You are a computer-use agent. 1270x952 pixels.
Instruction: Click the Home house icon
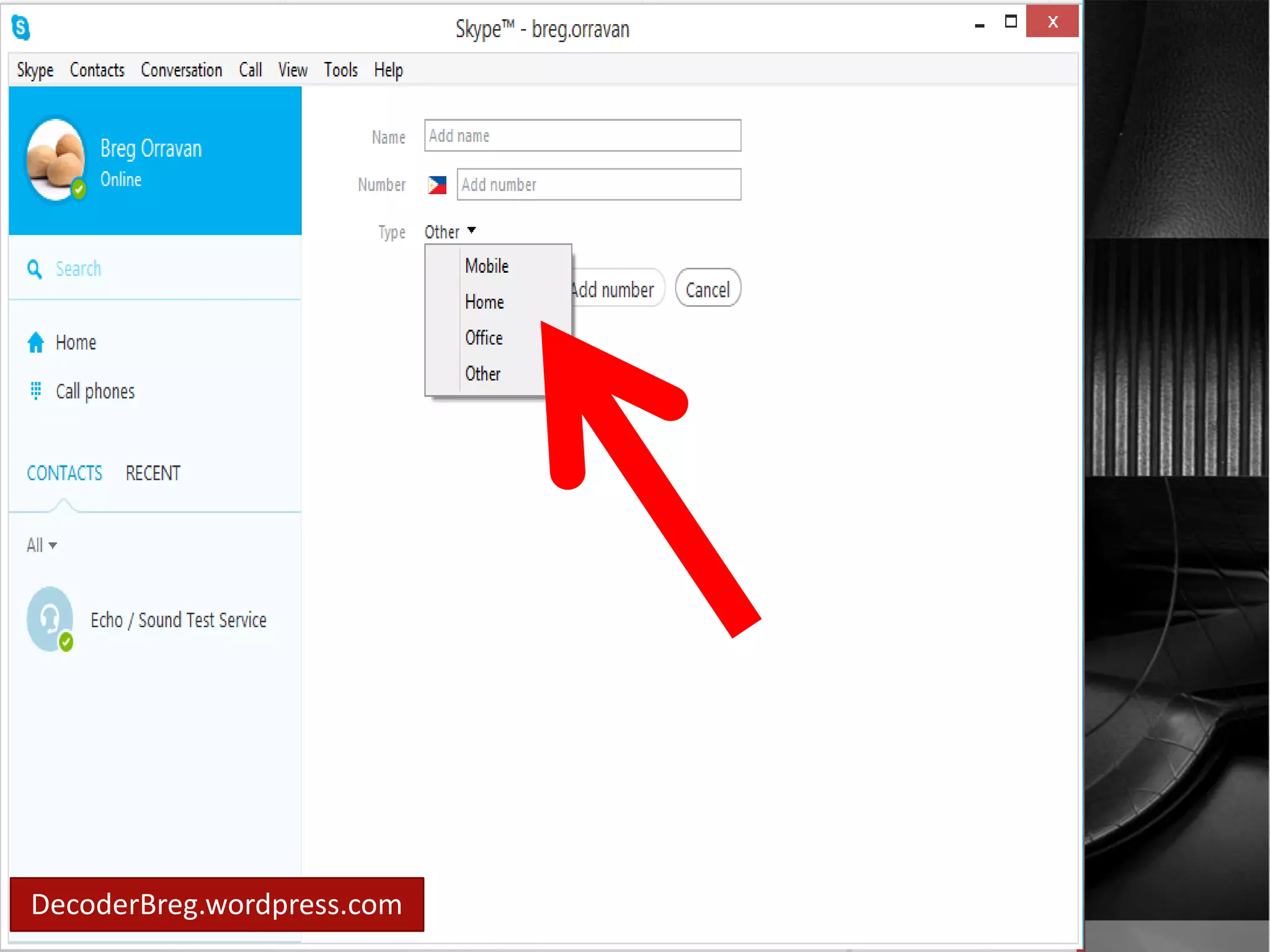pyautogui.click(x=35, y=342)
